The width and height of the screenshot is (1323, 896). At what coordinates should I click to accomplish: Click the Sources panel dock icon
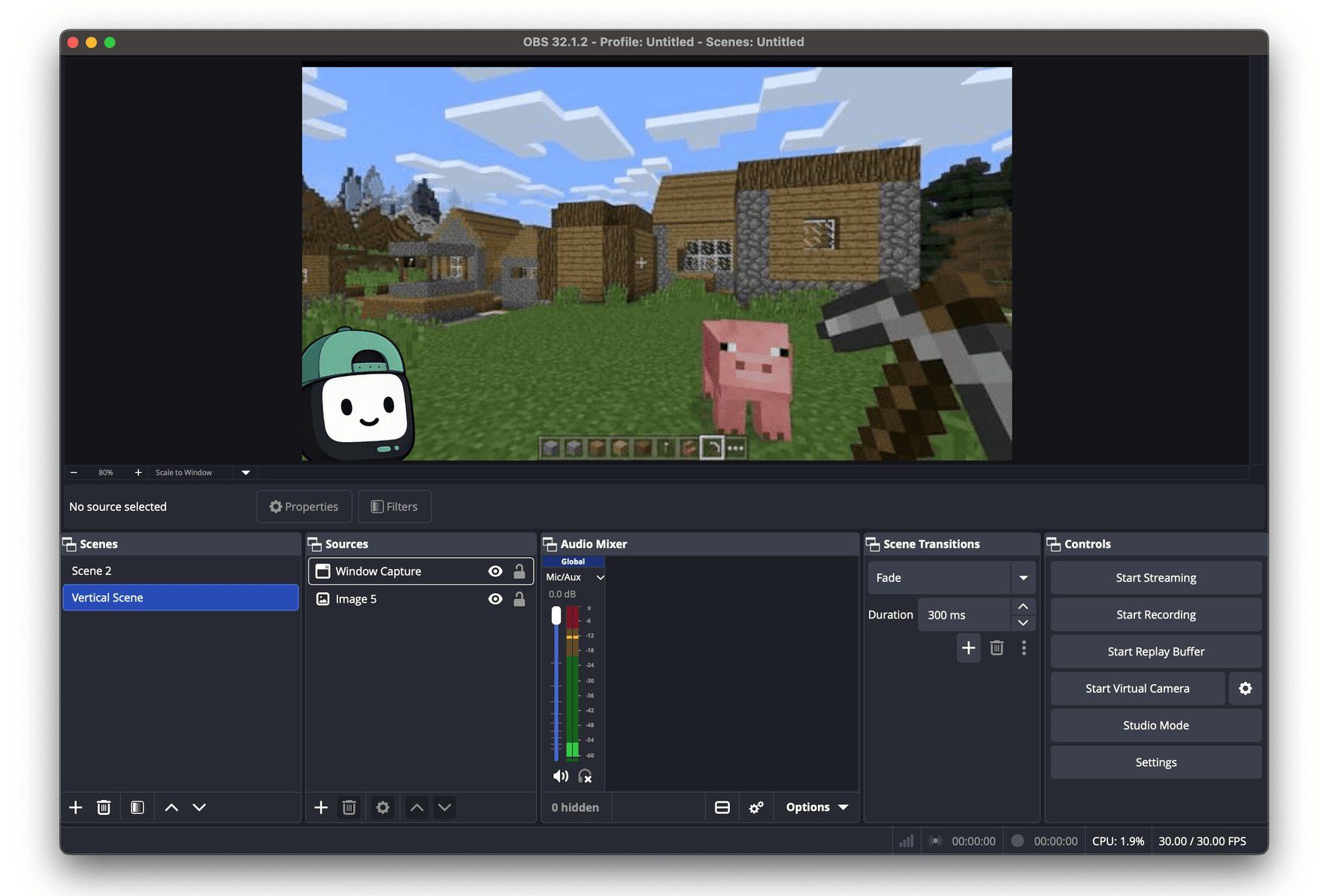tap(314, 544)
